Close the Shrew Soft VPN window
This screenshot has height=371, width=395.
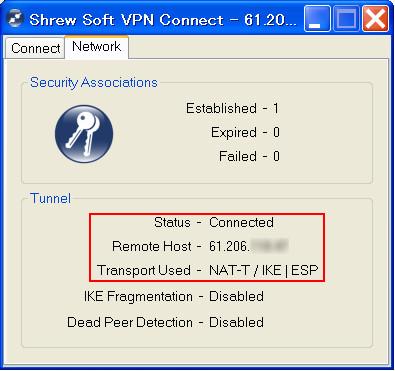click(375, 20)
